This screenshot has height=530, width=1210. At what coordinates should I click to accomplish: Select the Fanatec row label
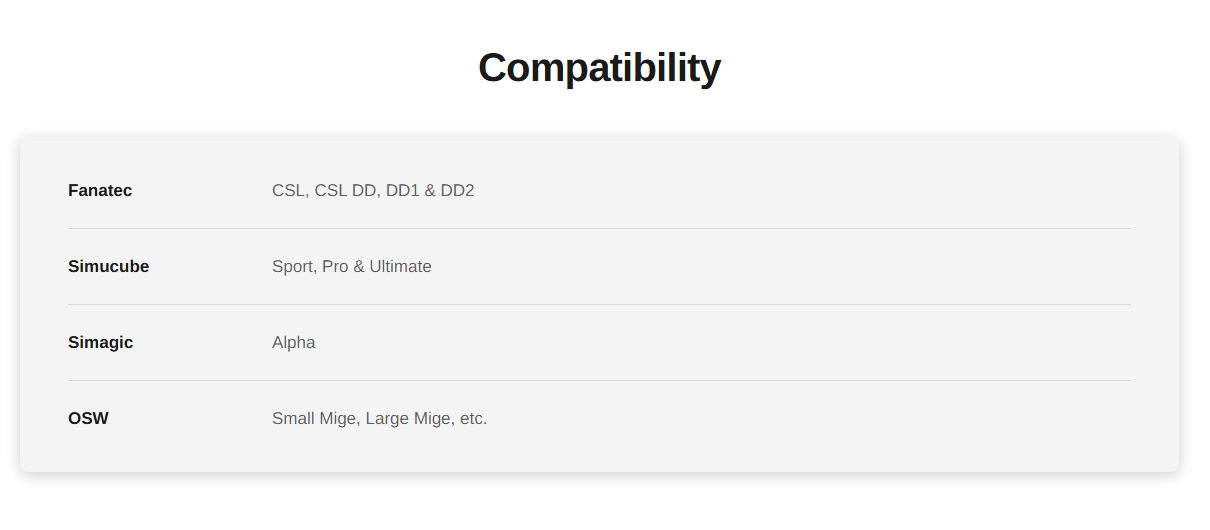[x=100, y=190]
